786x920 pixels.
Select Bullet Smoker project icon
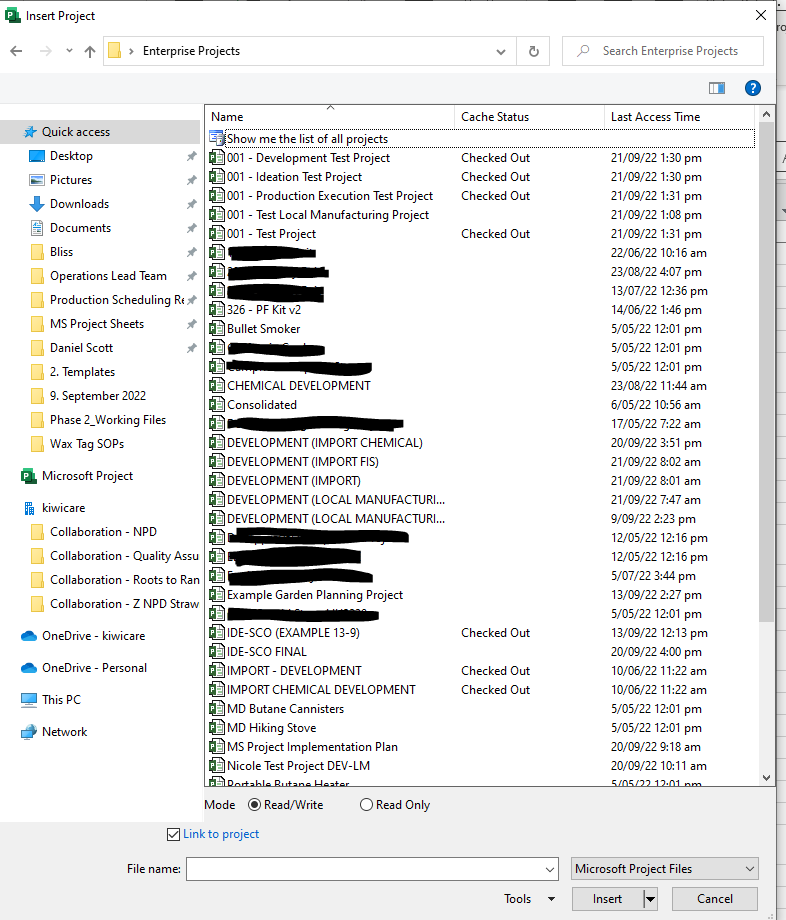(x=216, y=329)
